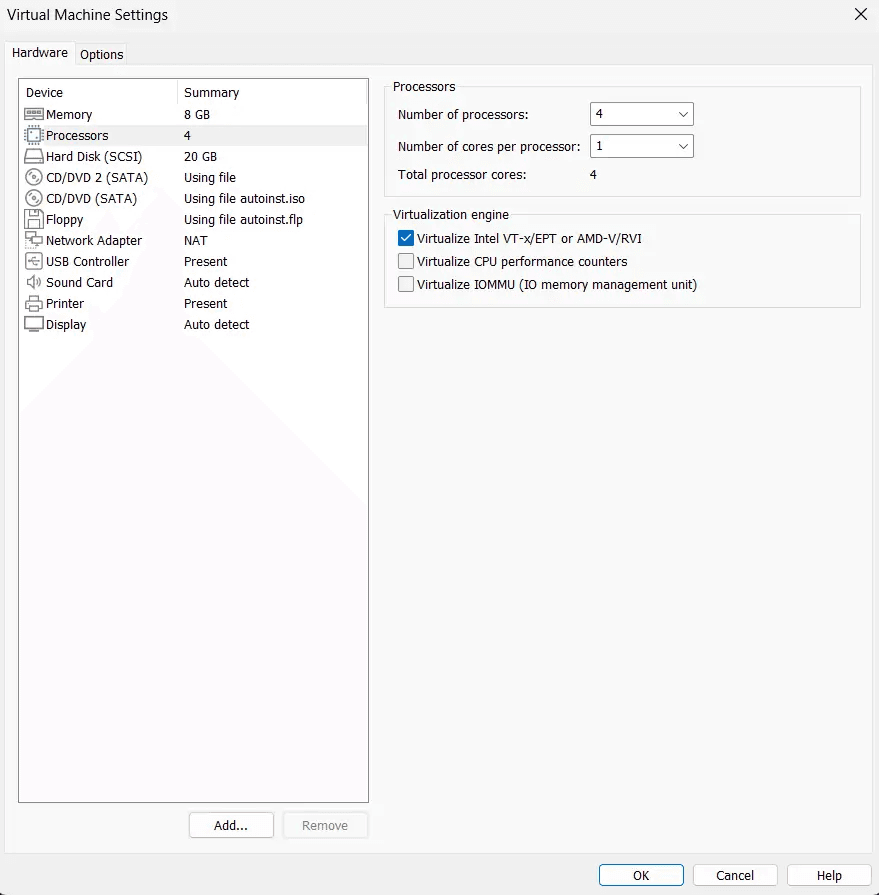Enable Virtualize CPU performance counters checkbox
Image resolution: width=879 pixels, height=895 pixels.
pos(406,261)
